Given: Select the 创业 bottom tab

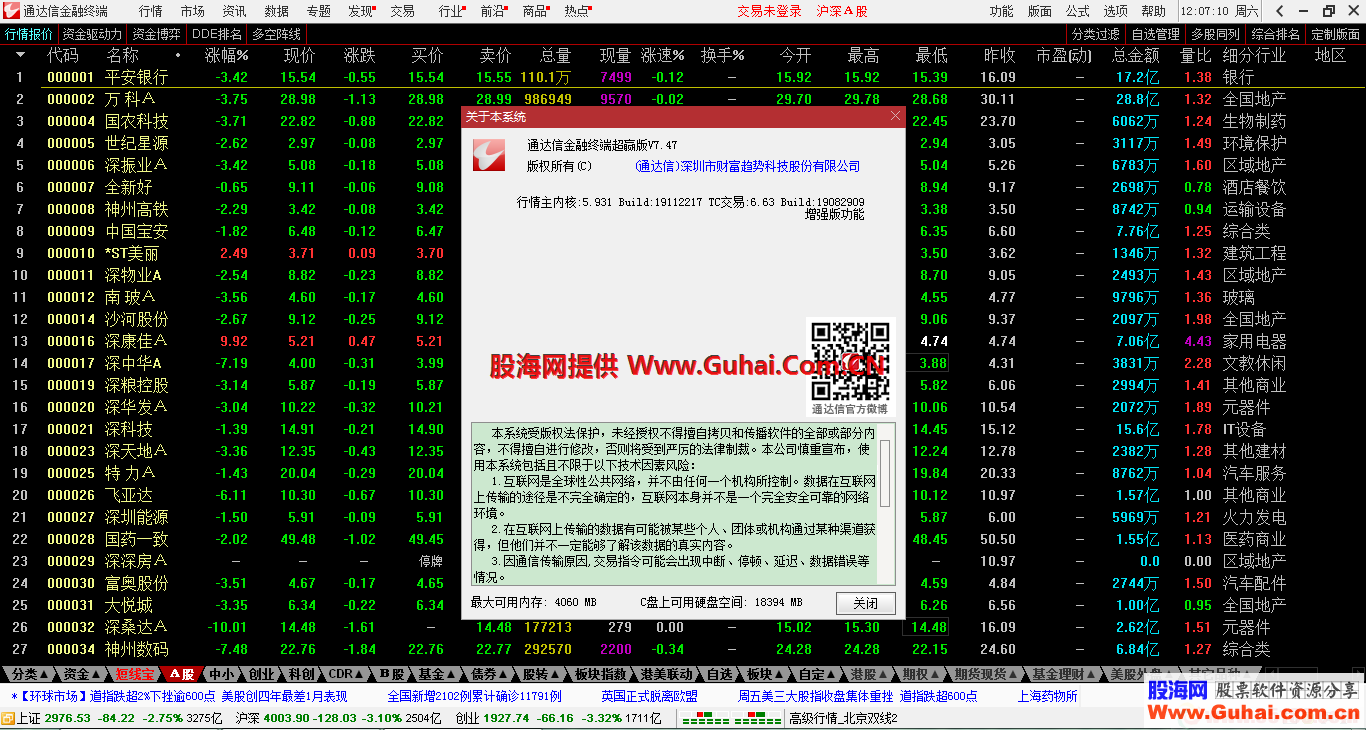Looking at the screenshot, I should click(261, 674).
